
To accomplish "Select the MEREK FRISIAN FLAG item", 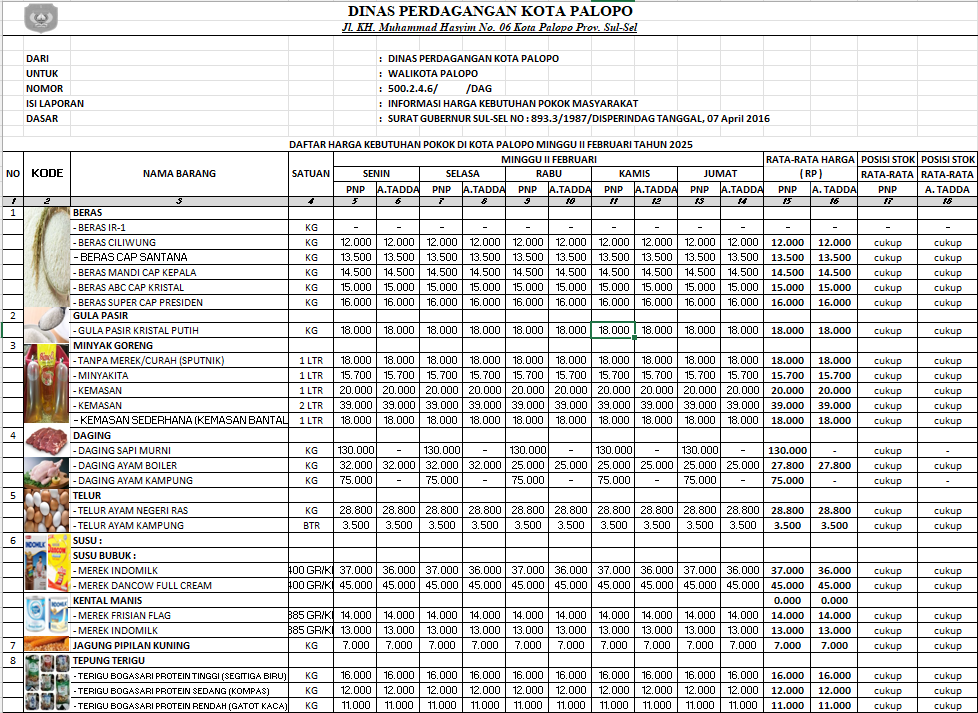I will pyautogui.click(x=122, y=615).
